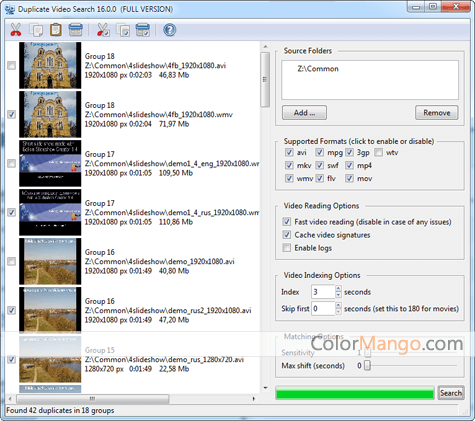Toggle the mp4 format checkbox
This screenshot has width=475, height=421.
pyautogui.click(x=349, y=165)
